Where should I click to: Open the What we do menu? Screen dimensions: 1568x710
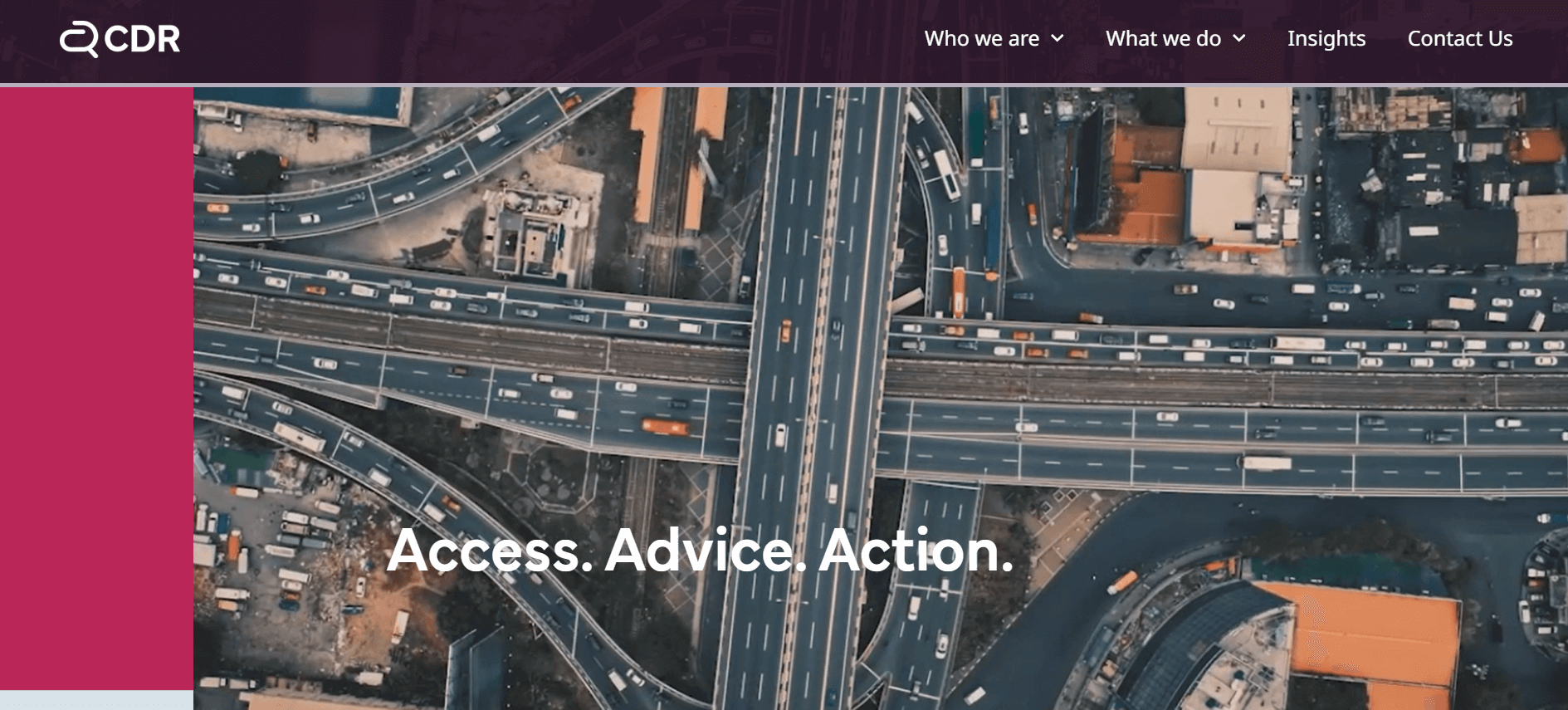[1163, 38]
